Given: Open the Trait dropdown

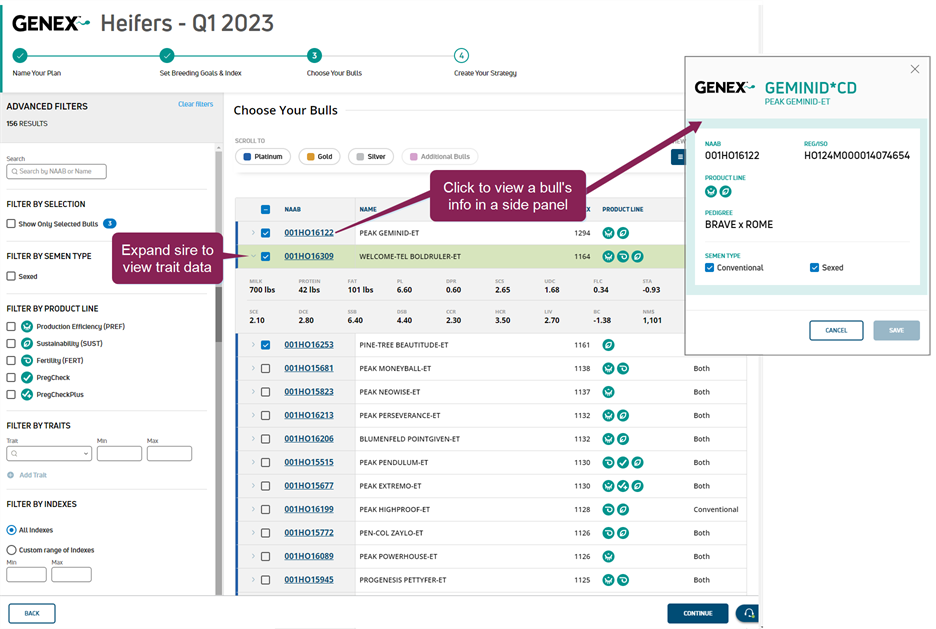Looking at the screenshot, I should 49,454.
